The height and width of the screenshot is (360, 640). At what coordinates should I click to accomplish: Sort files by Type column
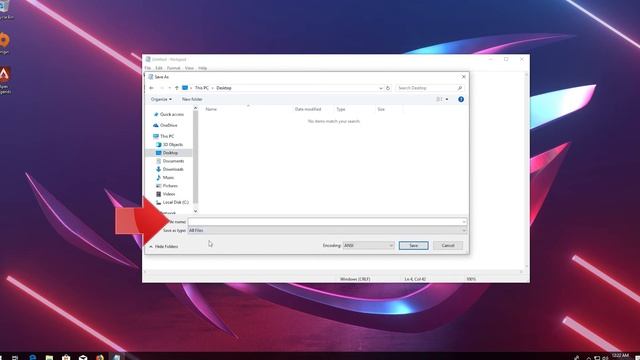(341, 109)
